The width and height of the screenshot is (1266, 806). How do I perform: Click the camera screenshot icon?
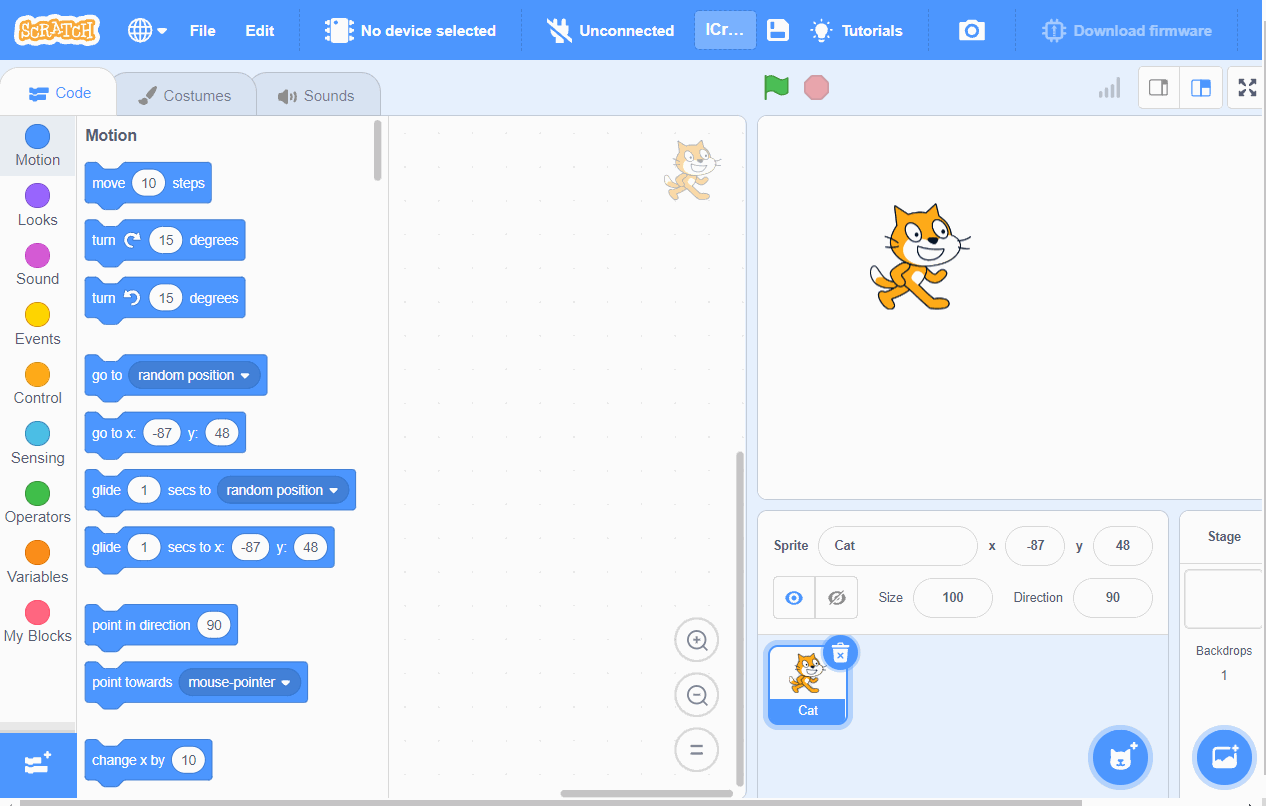point(972,30)
